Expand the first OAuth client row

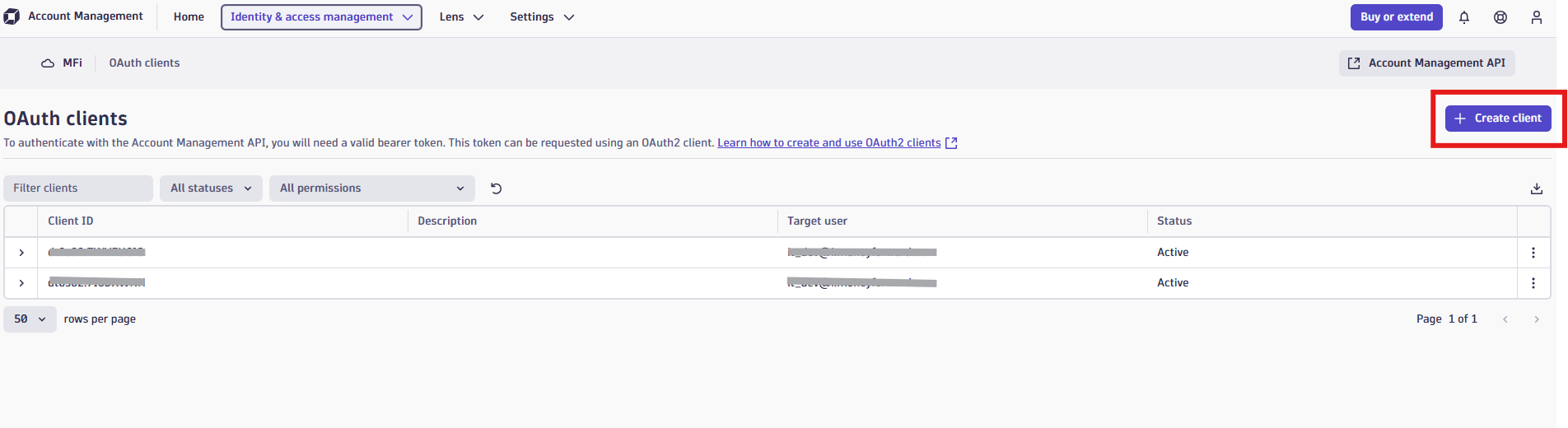(21, 253)
